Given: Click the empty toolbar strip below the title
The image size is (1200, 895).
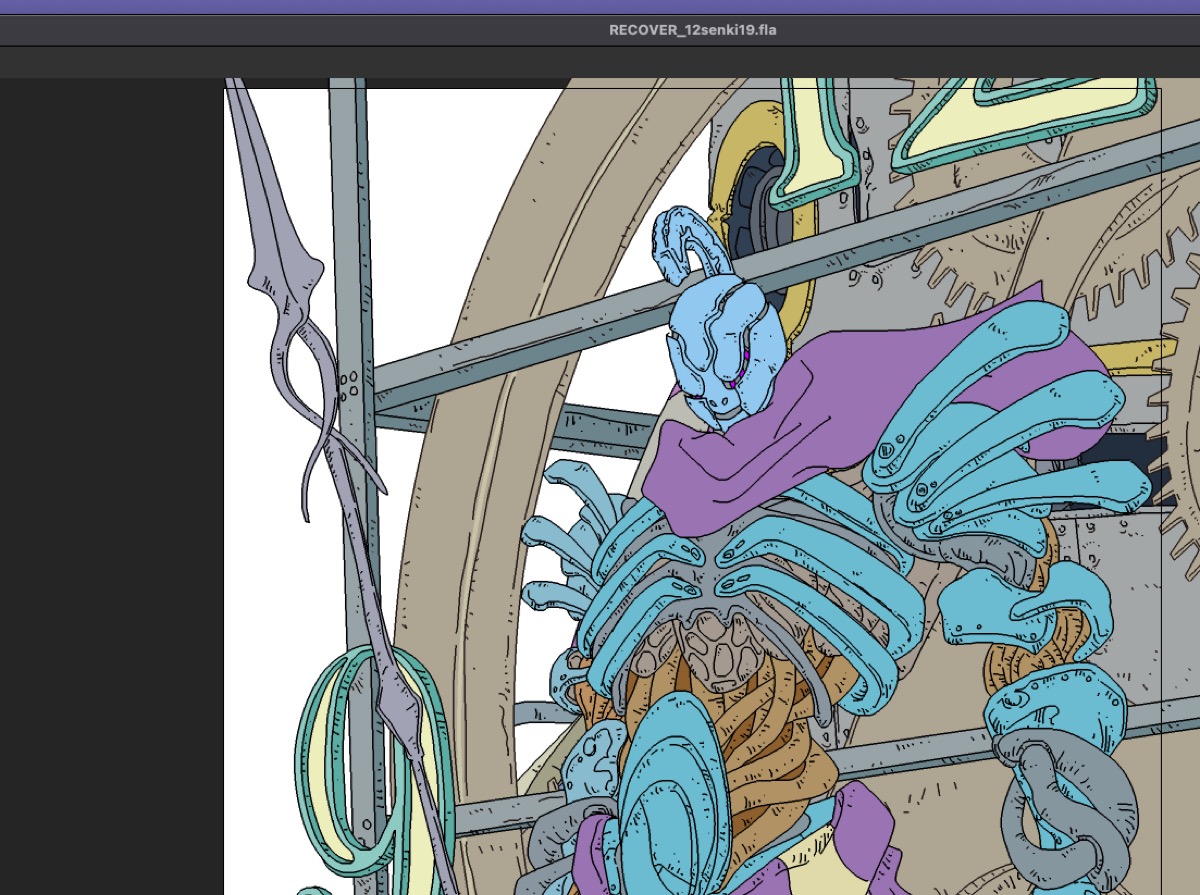Looking at the screenshot, I should tap(600, 62).
